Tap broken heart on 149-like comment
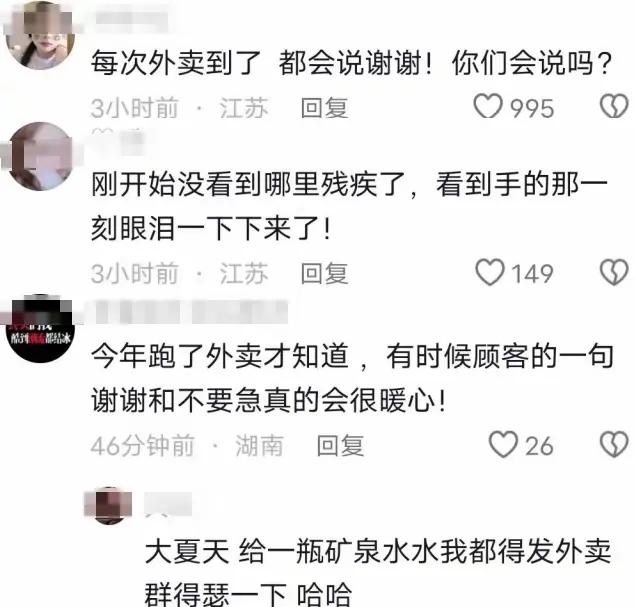Image resolution: width=636 pixels, height=607 pixels. pos(614,272)
